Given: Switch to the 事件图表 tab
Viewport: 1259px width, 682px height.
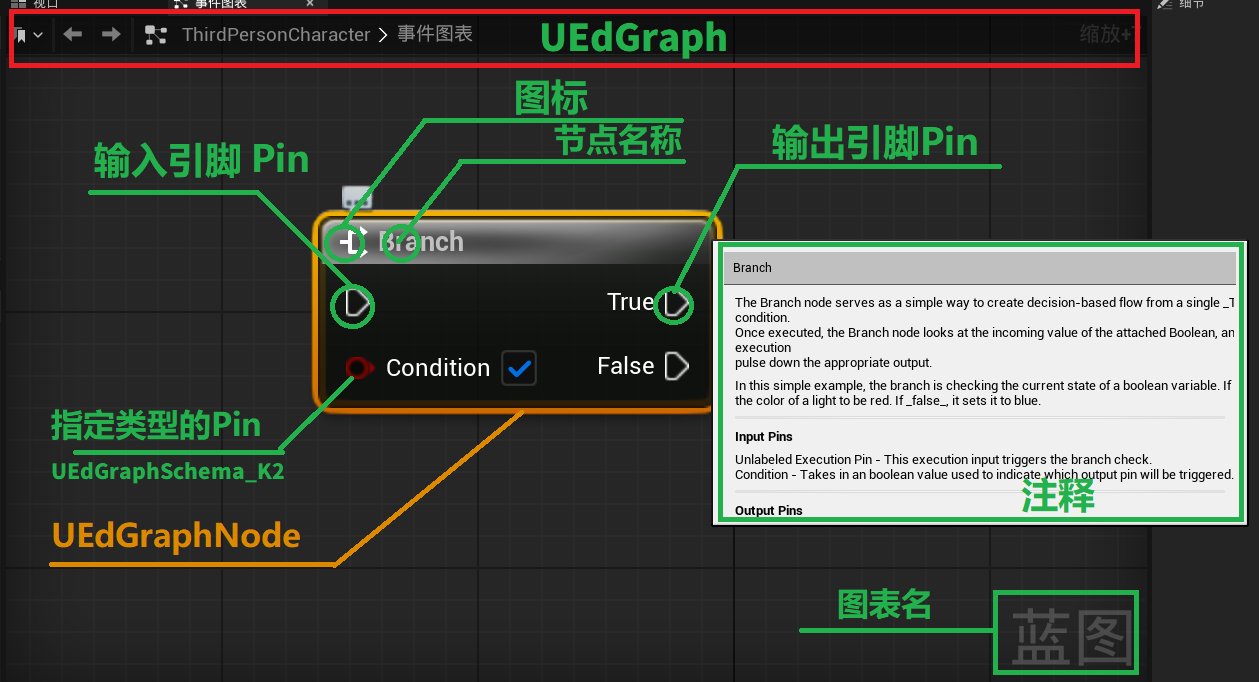Looking at the screenshot, I should coord(221,4).
